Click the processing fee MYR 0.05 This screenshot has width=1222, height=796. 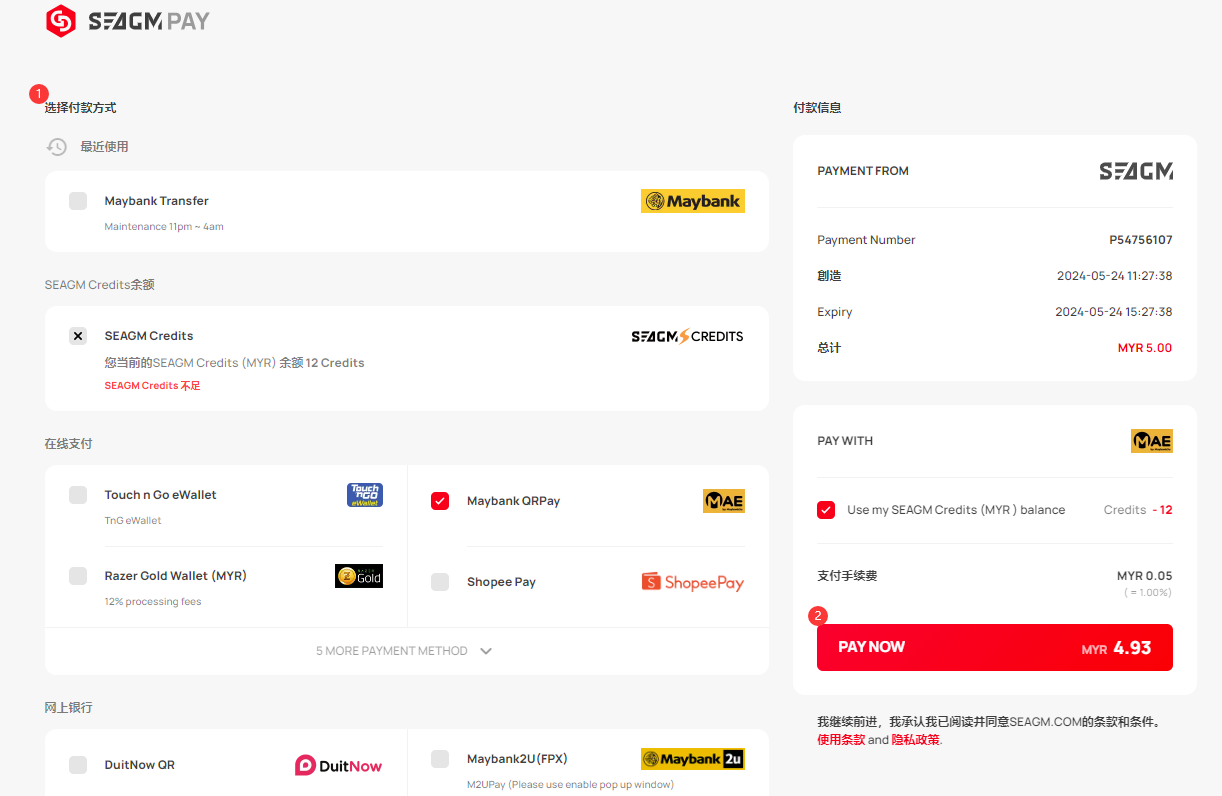(1145, 576)
